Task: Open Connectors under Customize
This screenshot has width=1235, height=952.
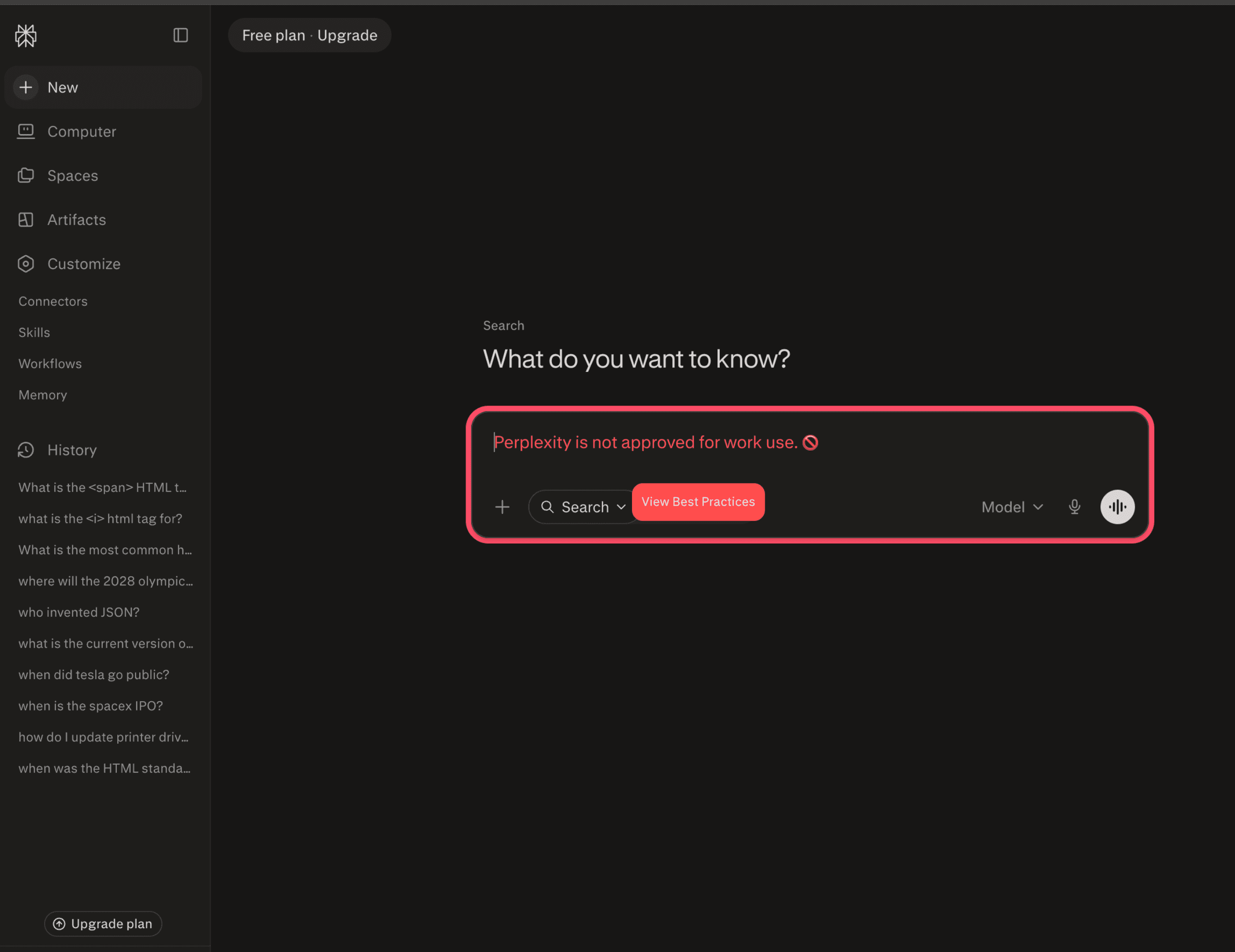Action: coord(53,301)
